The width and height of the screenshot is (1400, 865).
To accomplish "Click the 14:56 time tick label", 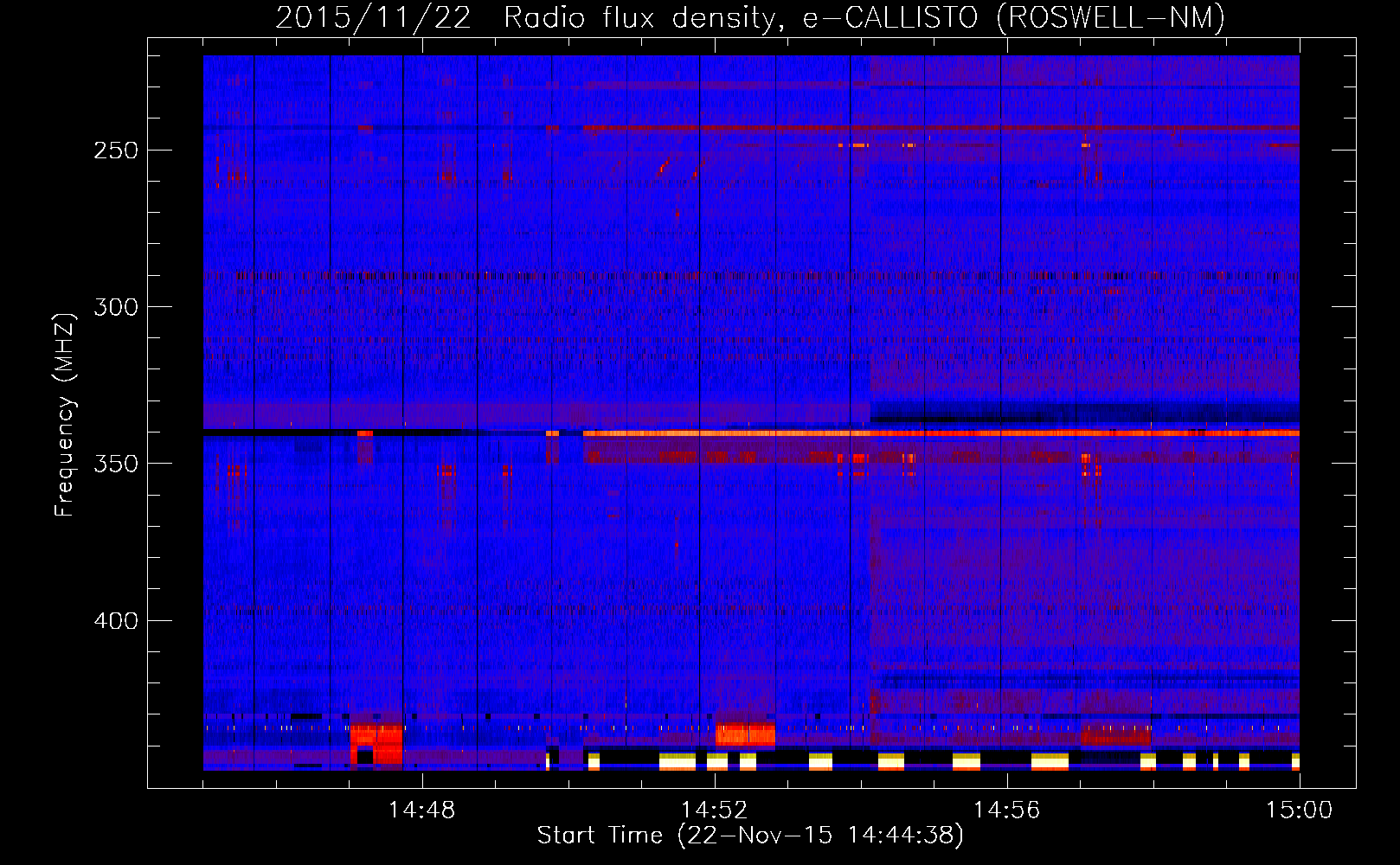I will 1007,811.
